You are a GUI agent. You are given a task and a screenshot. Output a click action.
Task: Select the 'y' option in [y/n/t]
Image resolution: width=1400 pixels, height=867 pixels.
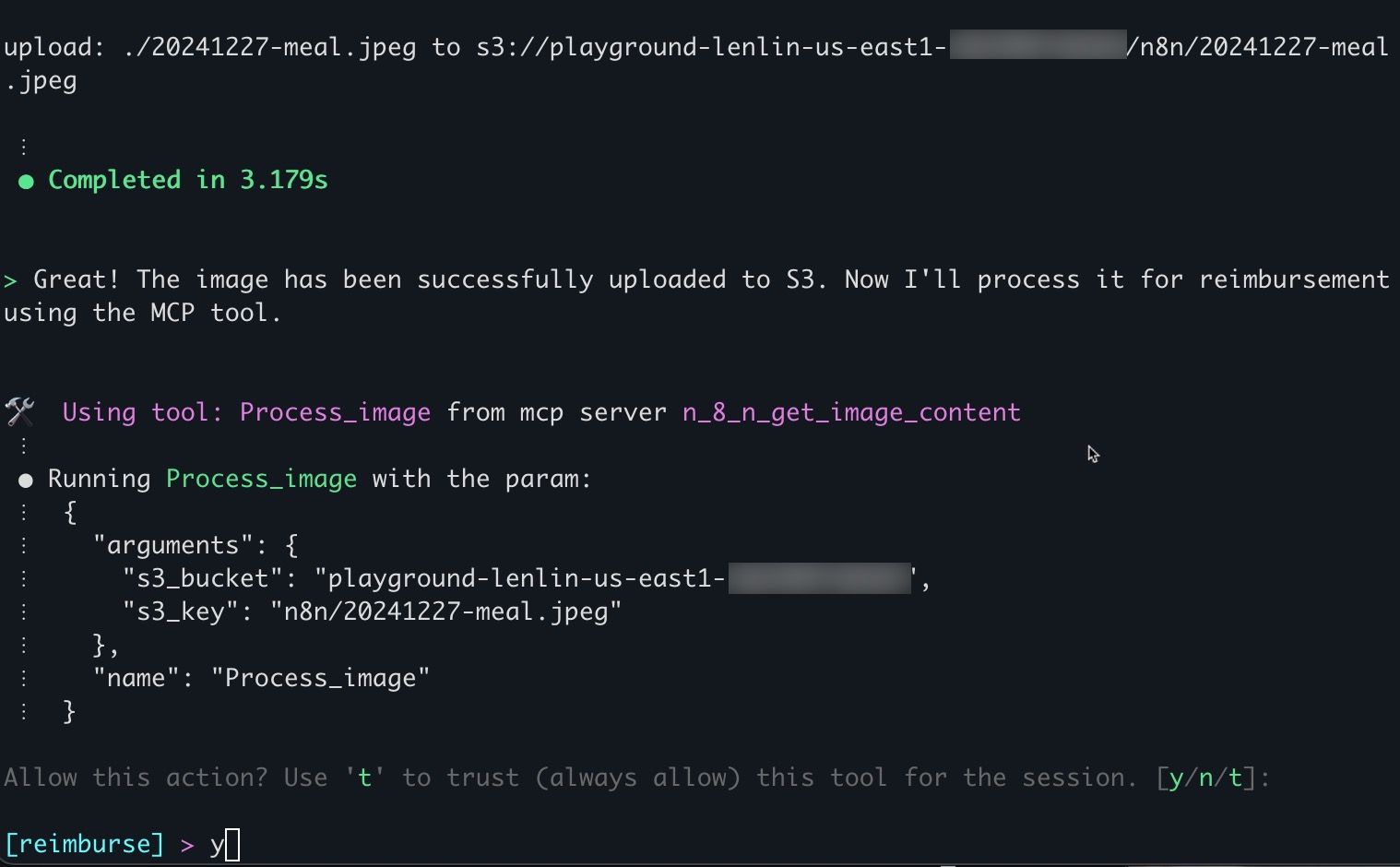pyautogui.click(x=1175, y=778)
